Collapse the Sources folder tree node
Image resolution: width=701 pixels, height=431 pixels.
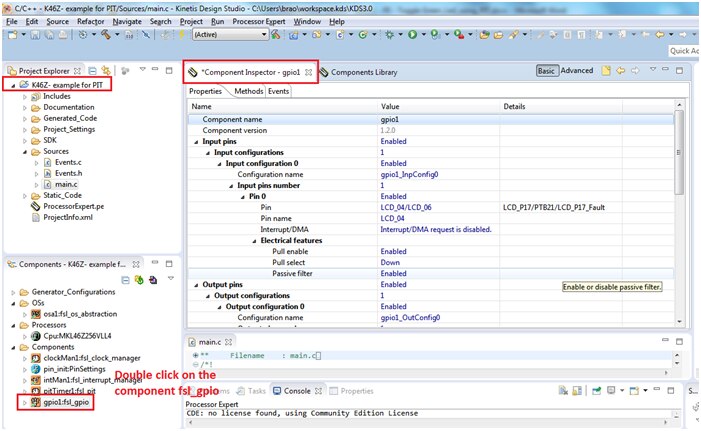(x=25, y=151)
